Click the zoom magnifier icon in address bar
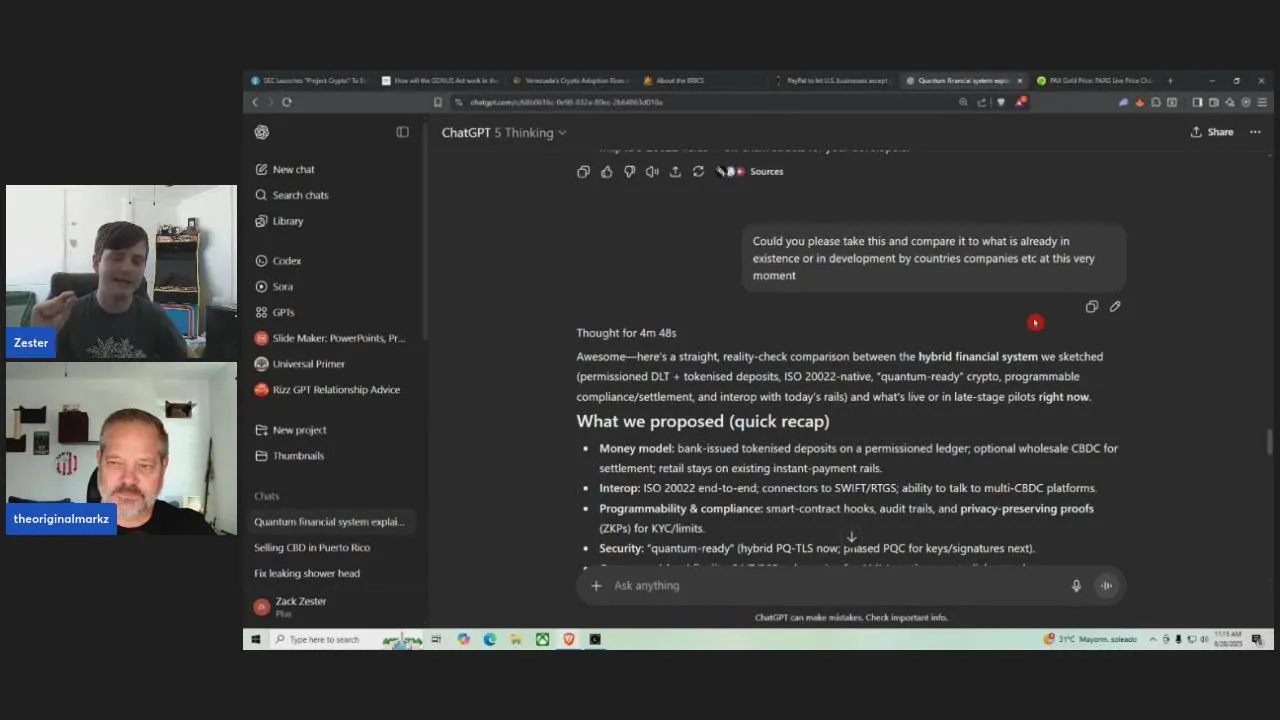The height and width of the screenshot is (720, 1280). click(963, 102)
